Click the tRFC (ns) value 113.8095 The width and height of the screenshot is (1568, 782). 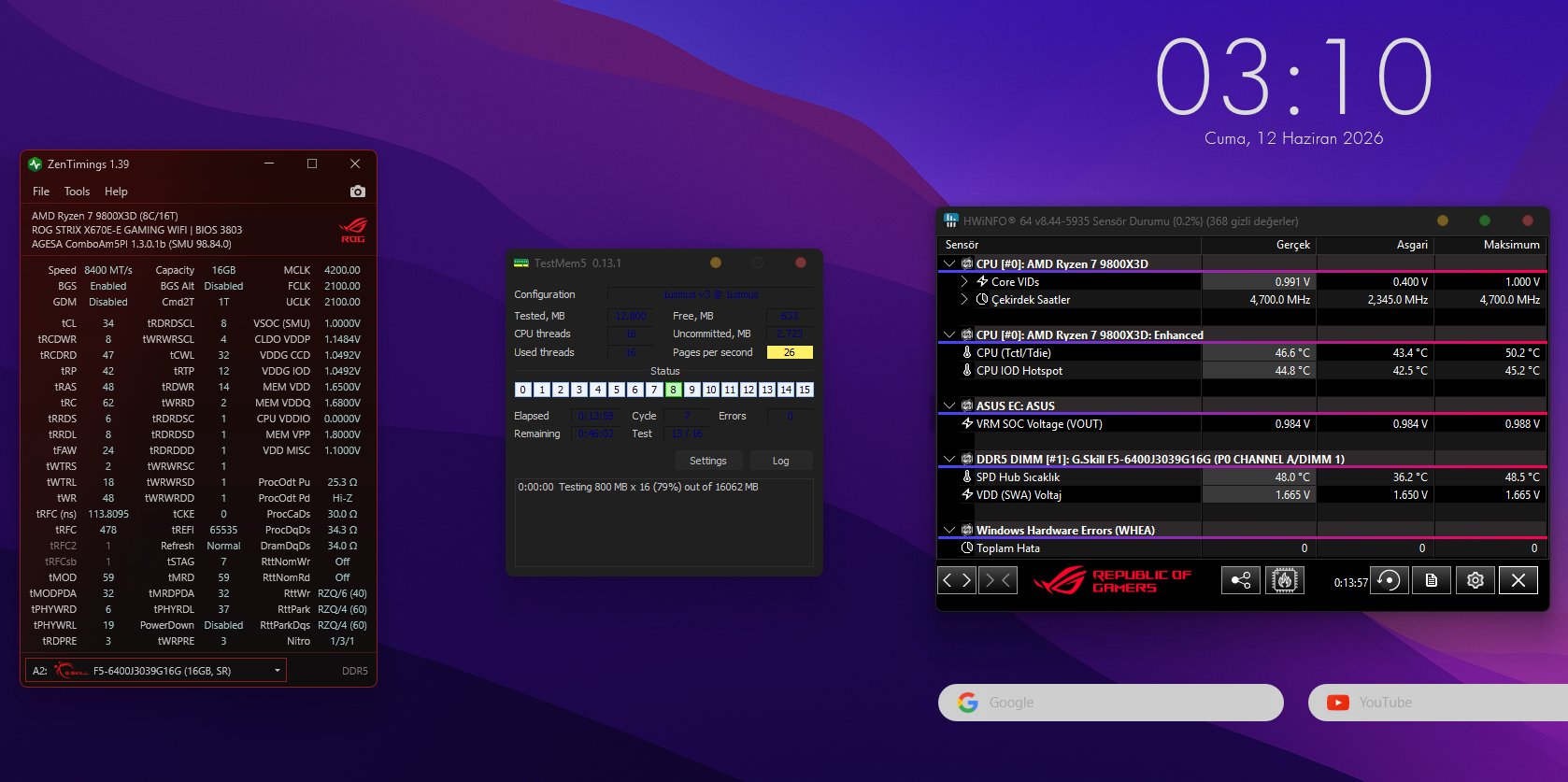coord(108,514)
